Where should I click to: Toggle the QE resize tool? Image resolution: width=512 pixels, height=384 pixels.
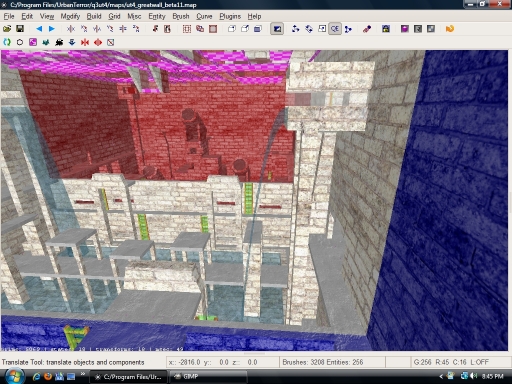[x=335, y=29]
